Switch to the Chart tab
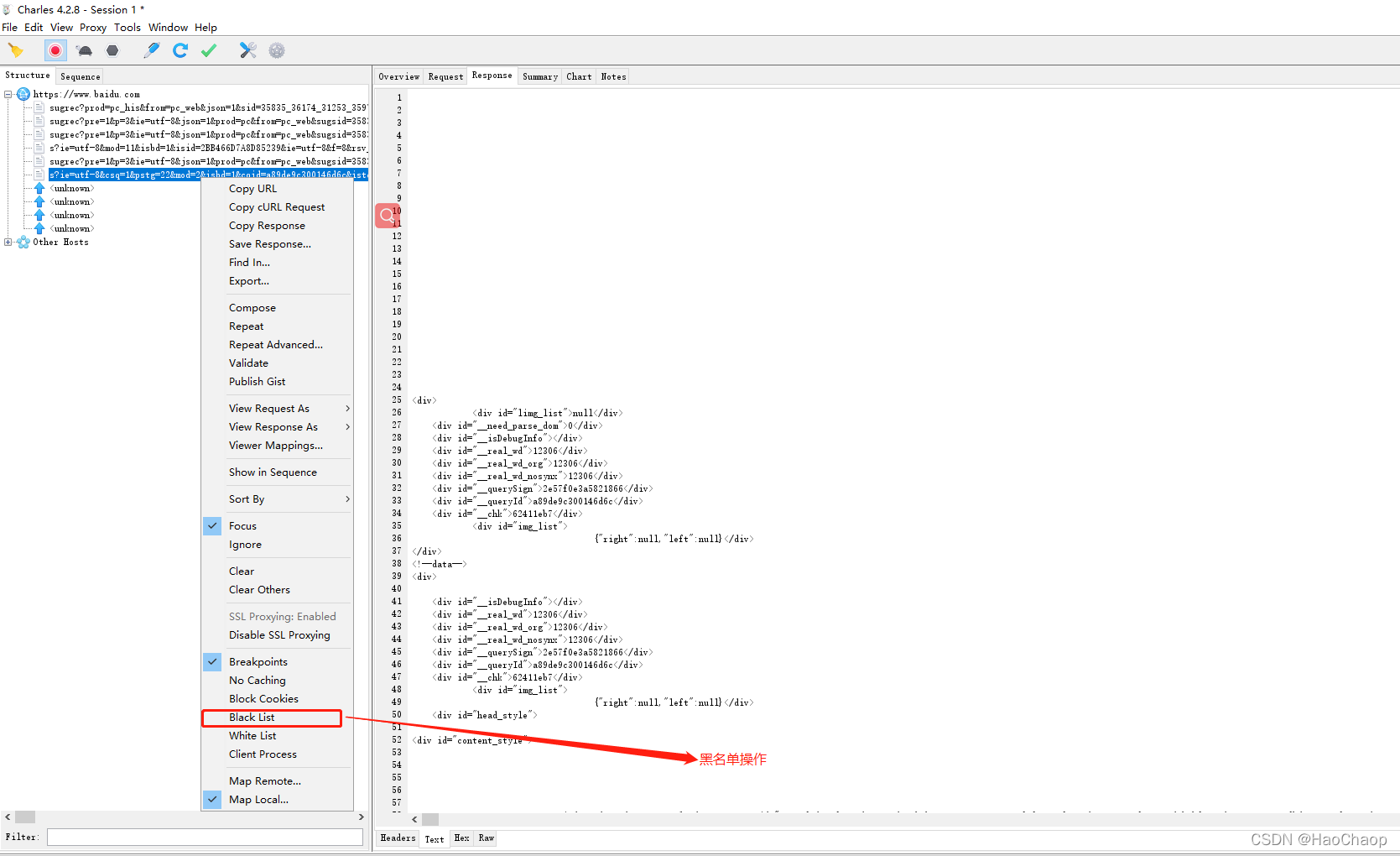 click(579, 76)
